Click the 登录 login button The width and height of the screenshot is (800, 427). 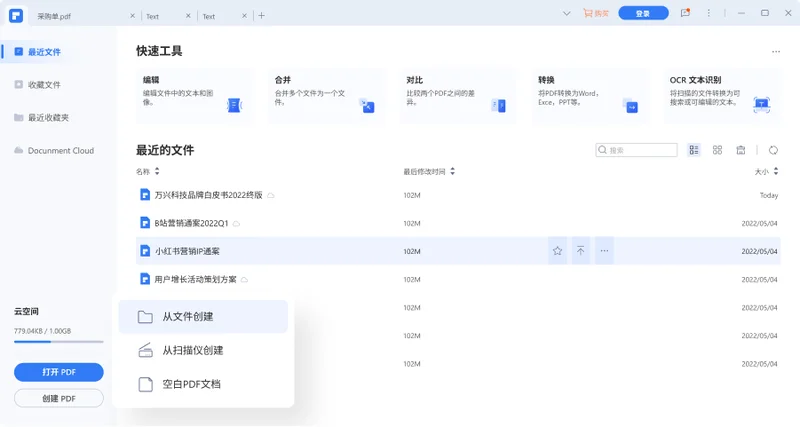(x=643, y=13)
